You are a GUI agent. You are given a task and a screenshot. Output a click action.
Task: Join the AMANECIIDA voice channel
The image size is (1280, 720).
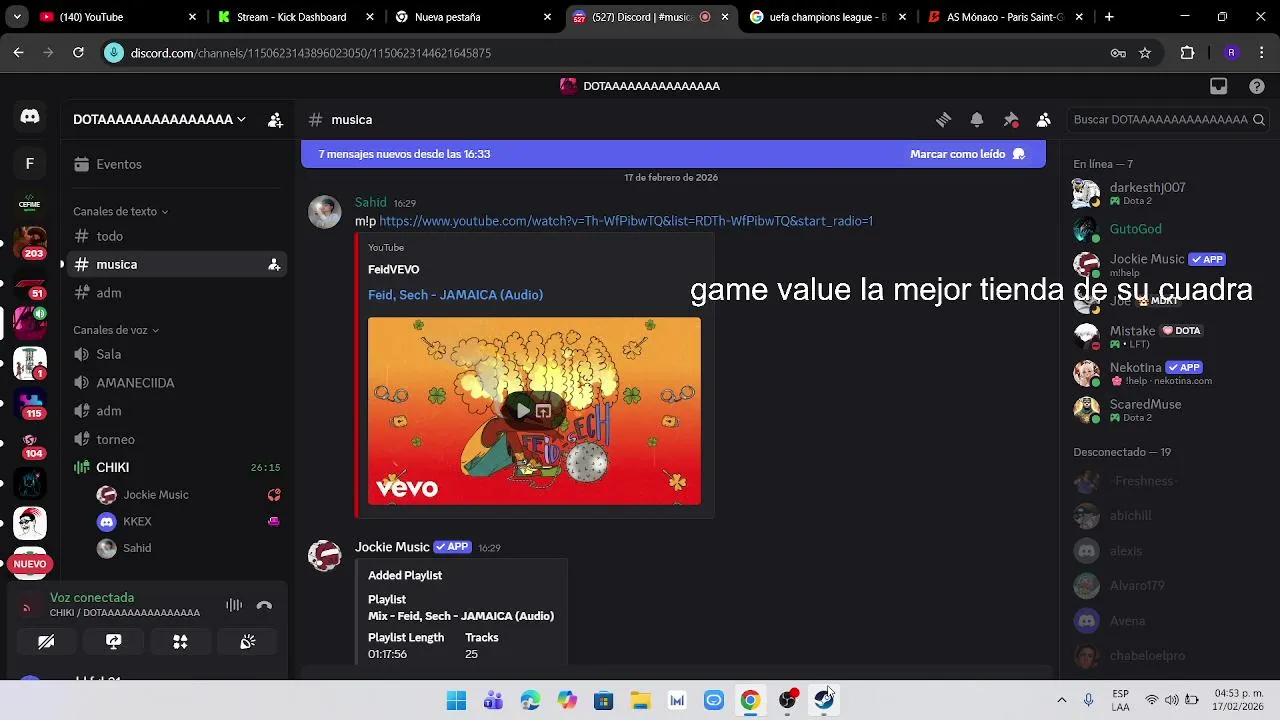click(x=175, y=383)
